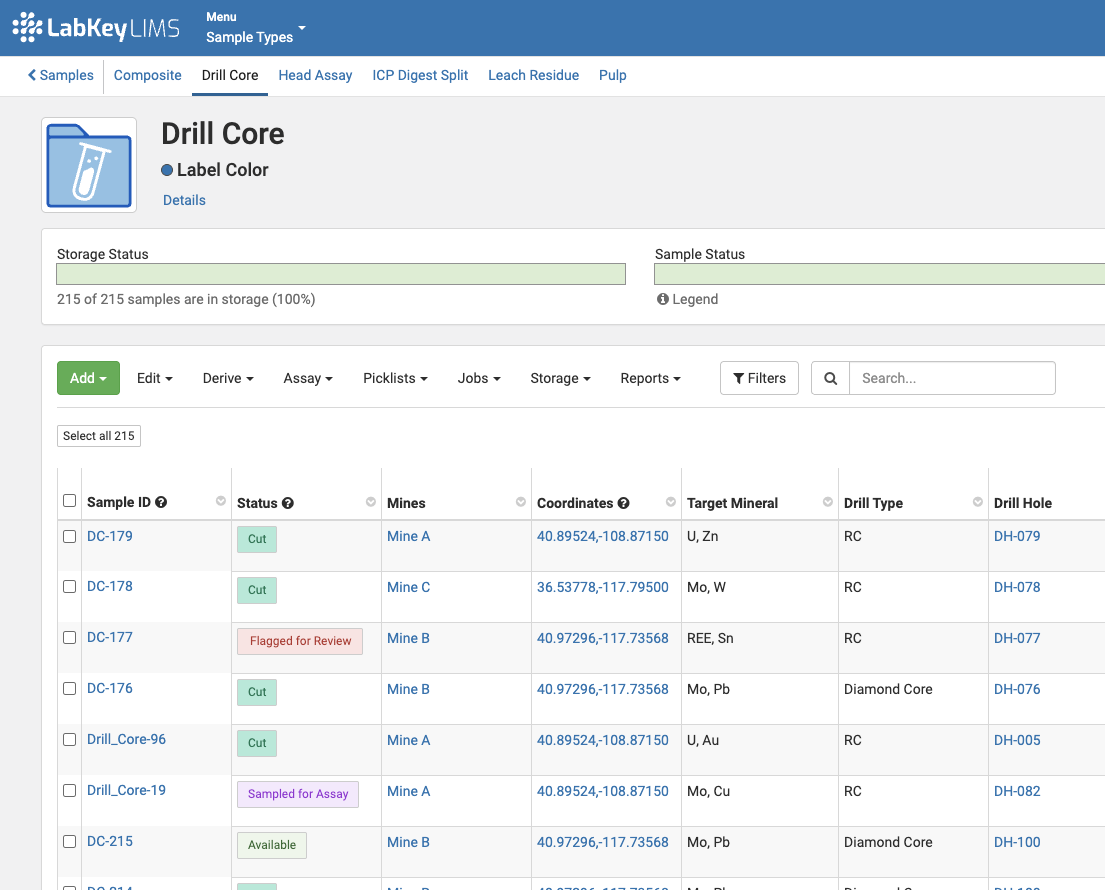
Task: Click the LabKey LIMS logo
Action: pos(97,27)
